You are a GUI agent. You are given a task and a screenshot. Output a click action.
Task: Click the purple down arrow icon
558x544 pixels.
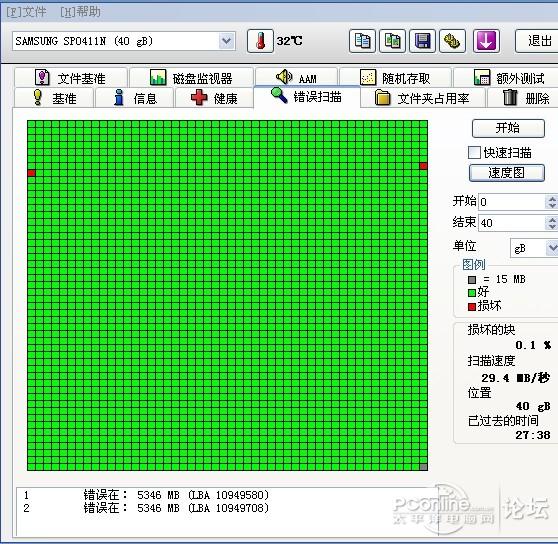[486, 41]
